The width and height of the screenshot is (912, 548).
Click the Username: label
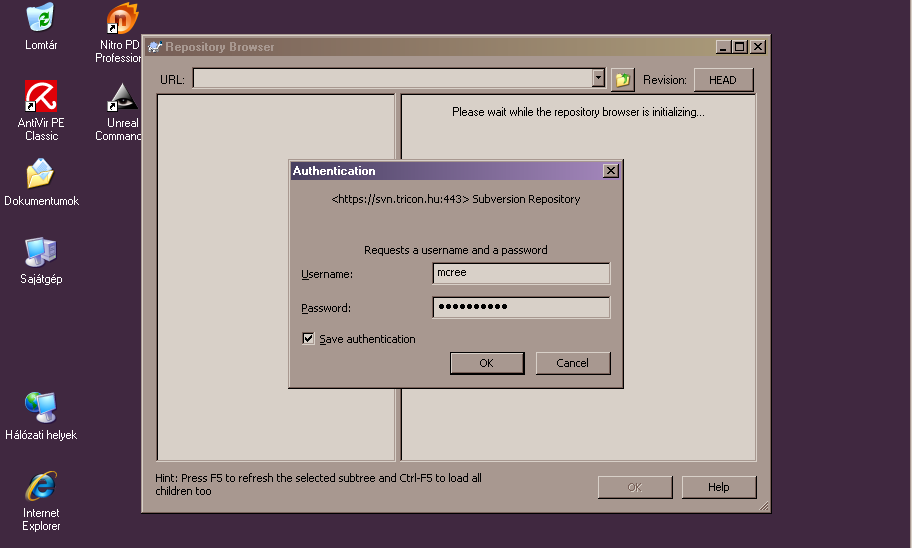coord(327,274)
